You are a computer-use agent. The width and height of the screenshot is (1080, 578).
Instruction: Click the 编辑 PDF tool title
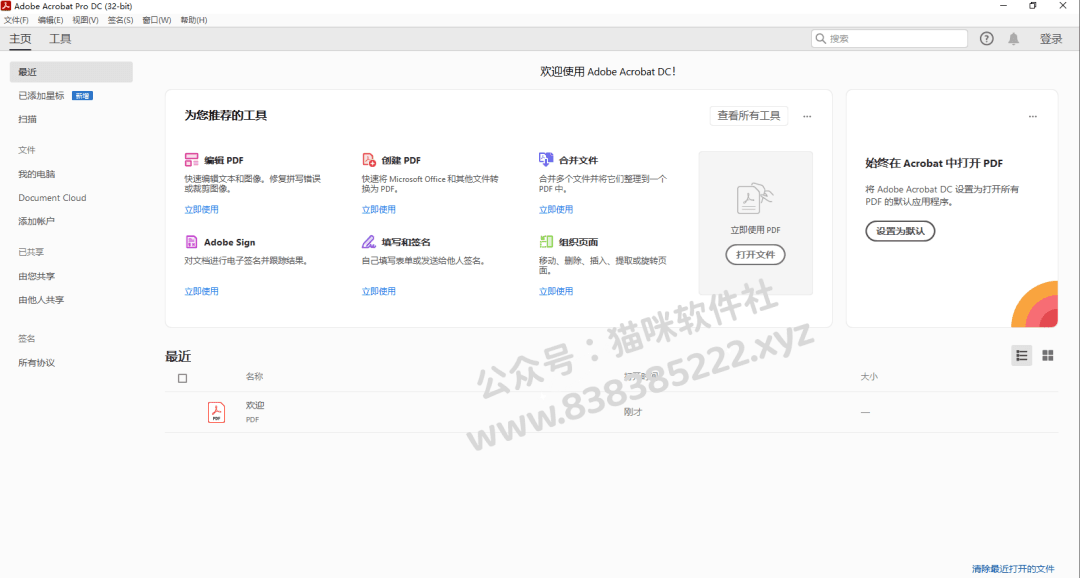tap(224, 160)
